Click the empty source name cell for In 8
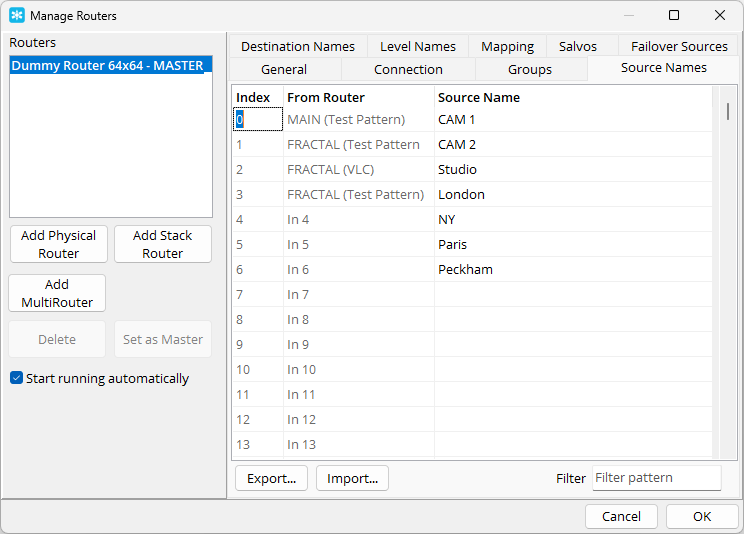The width and height of the screenshot is (744, 534). (x=573, y=319)
